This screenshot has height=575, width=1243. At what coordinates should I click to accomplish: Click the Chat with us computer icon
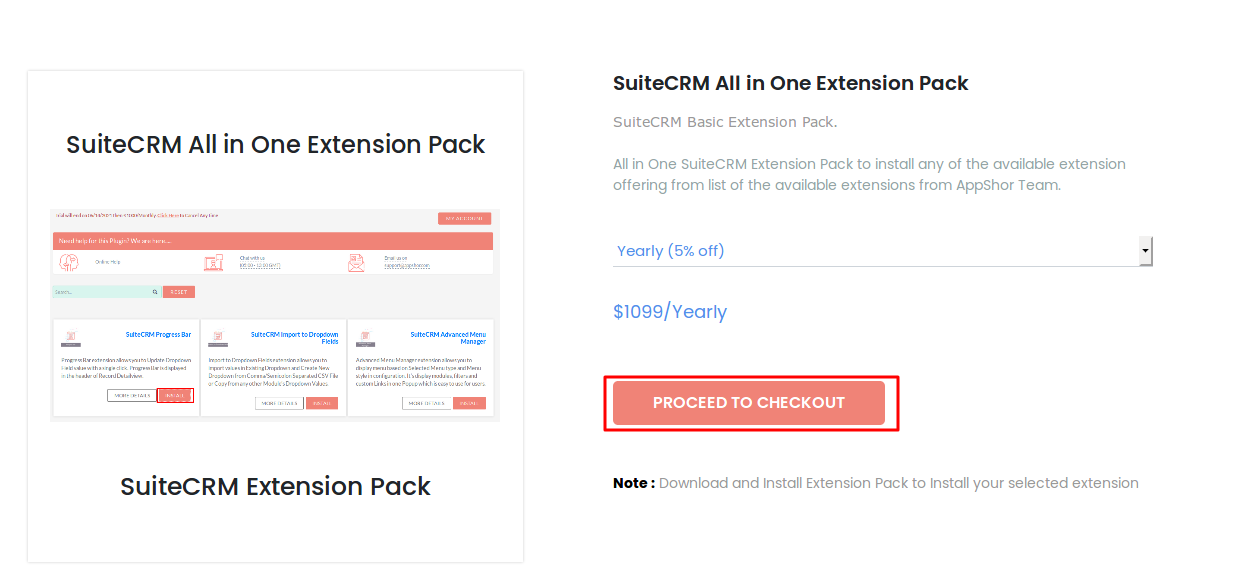pos(213,262)
